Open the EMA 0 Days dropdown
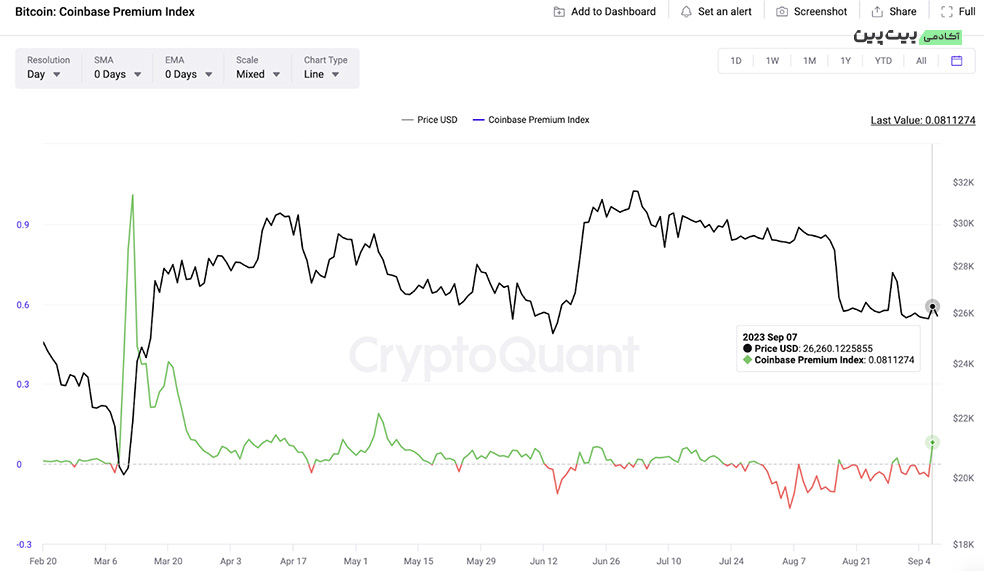The width and height of the screenshot is (984, 571). [x=188, y=68]
